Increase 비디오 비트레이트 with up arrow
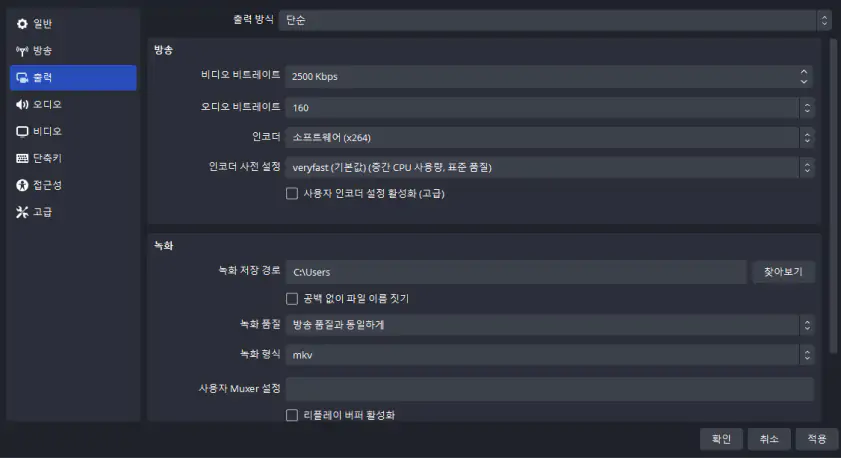 click(803, 71)
